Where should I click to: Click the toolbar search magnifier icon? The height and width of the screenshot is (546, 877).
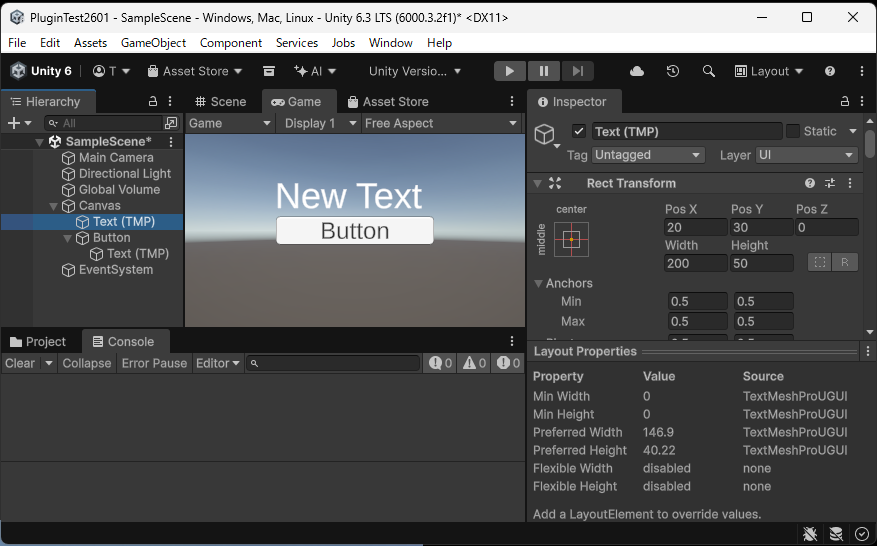pyautogui.click(x=708, y=71)
